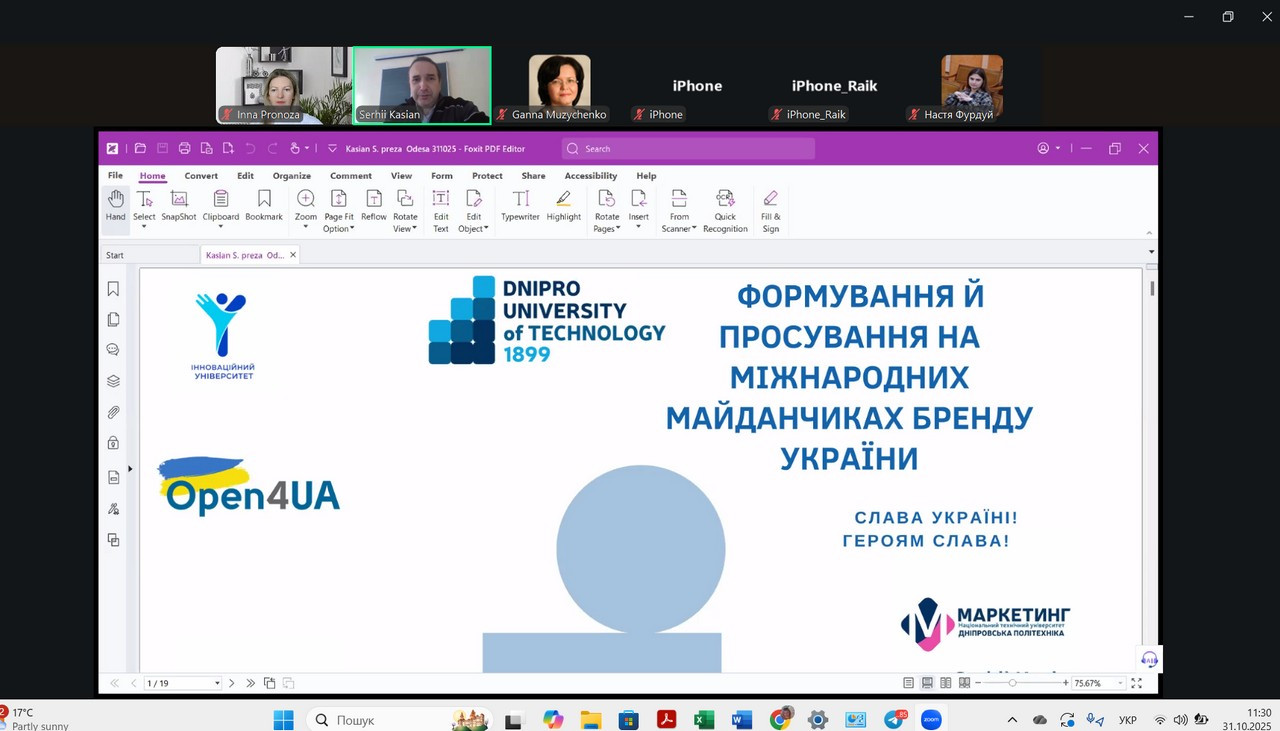
Task: Expand the Page Fit Option dropdown
Action: pos(339,228)
